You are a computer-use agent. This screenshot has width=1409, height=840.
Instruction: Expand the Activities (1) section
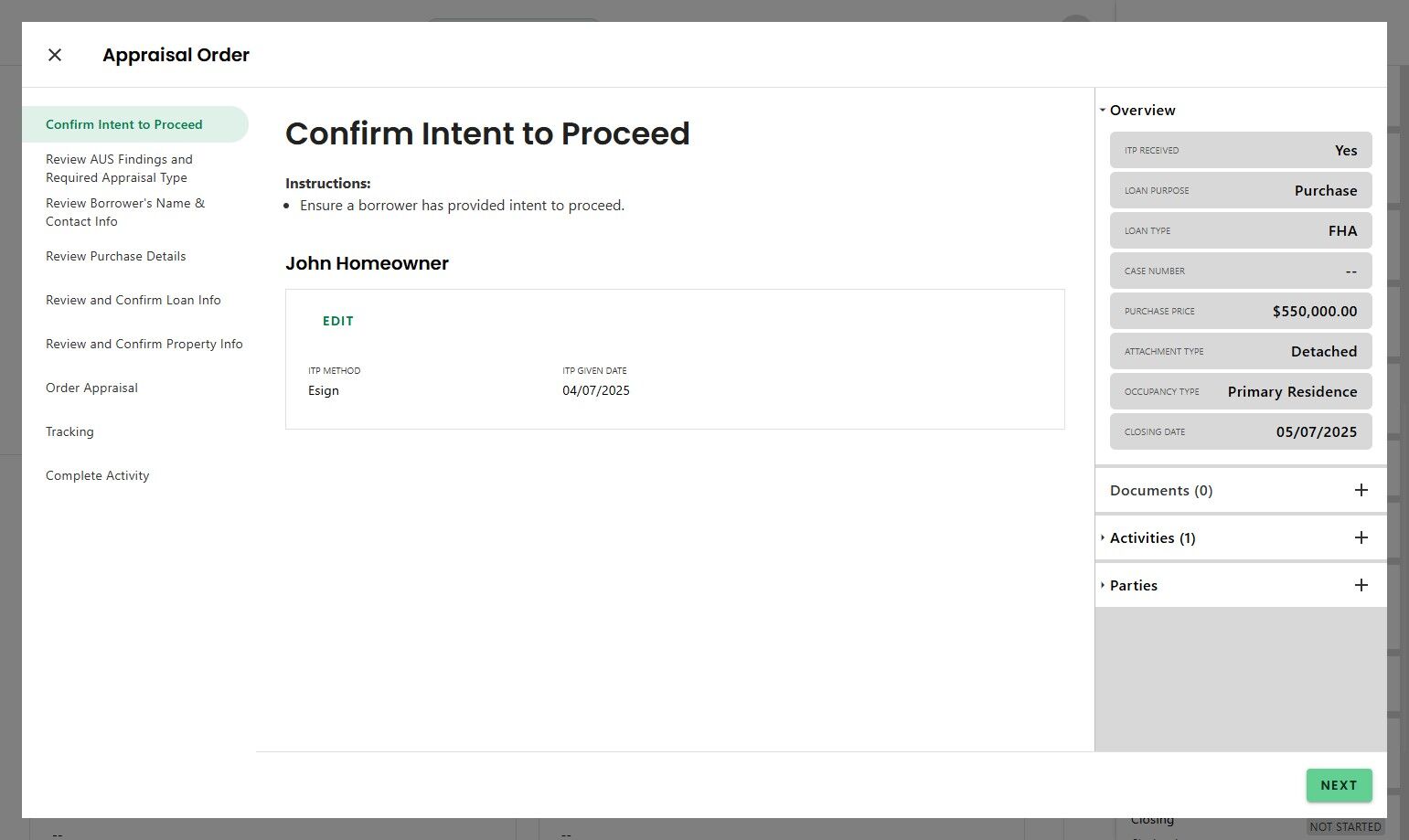(x=1152, y=537)
